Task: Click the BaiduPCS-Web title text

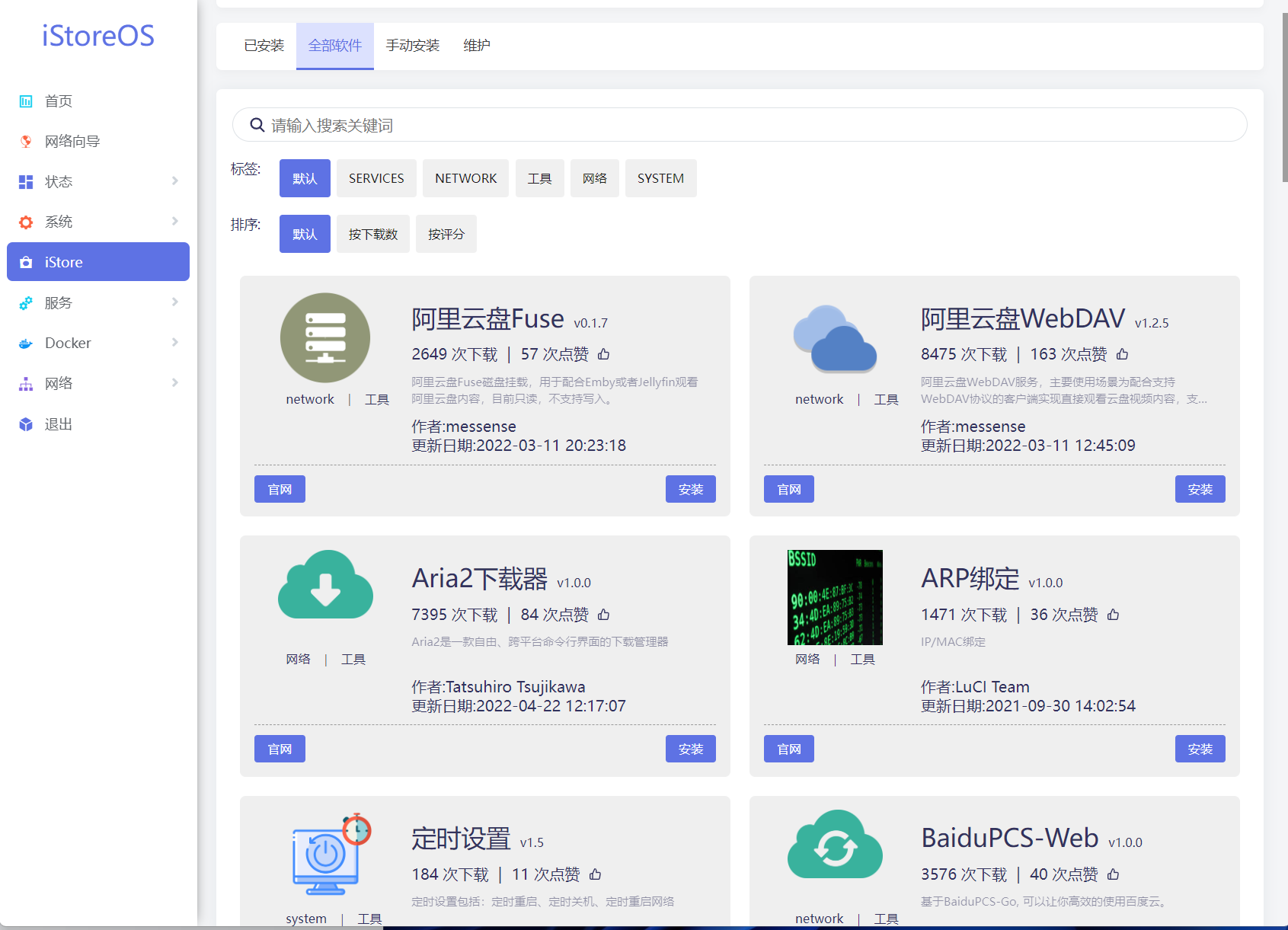Action: coord(1010,838)
